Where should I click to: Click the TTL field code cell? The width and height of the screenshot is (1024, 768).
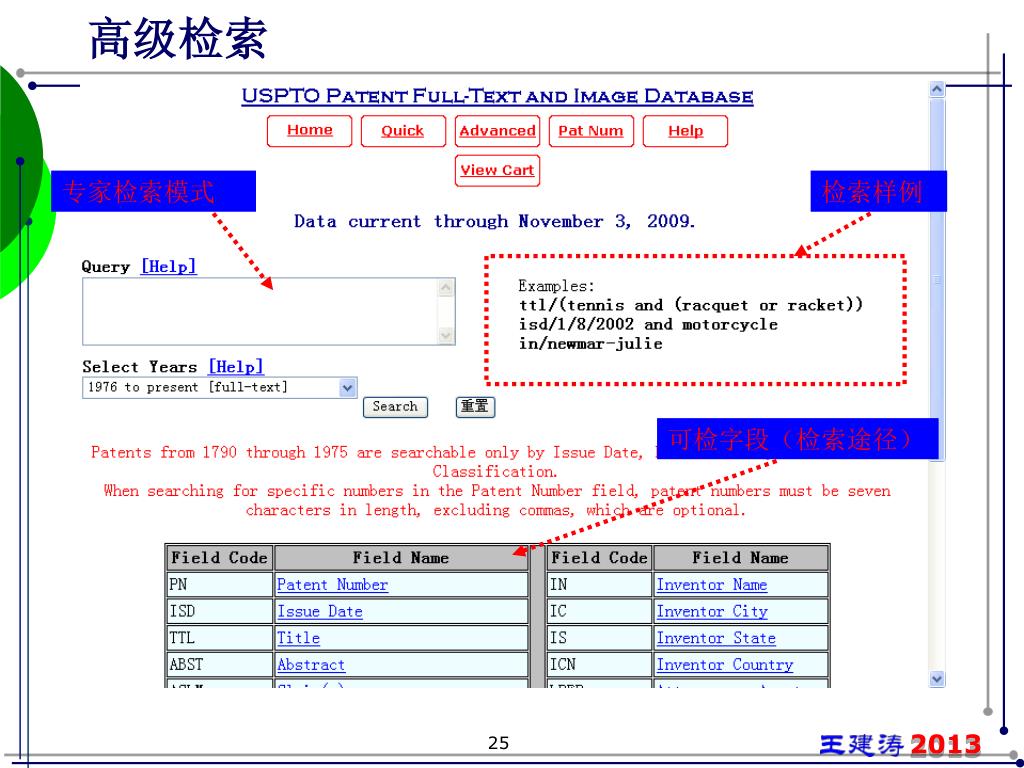click(x=219, y=638)
